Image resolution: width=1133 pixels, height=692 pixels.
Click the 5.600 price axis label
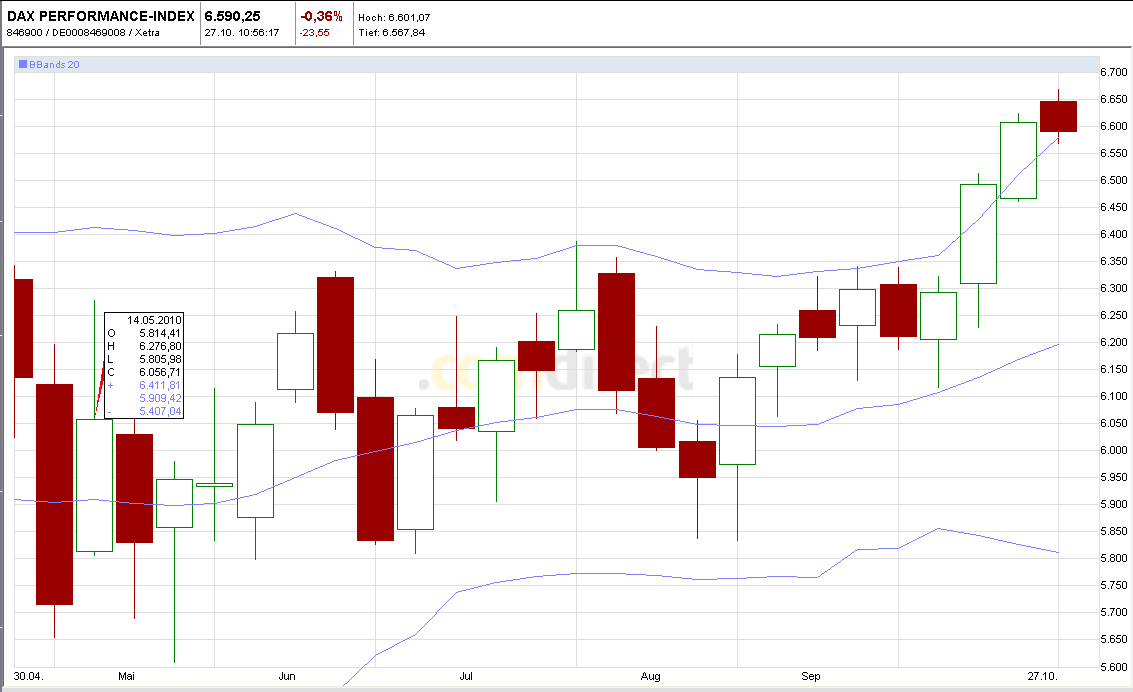(x=1113, y=667)
